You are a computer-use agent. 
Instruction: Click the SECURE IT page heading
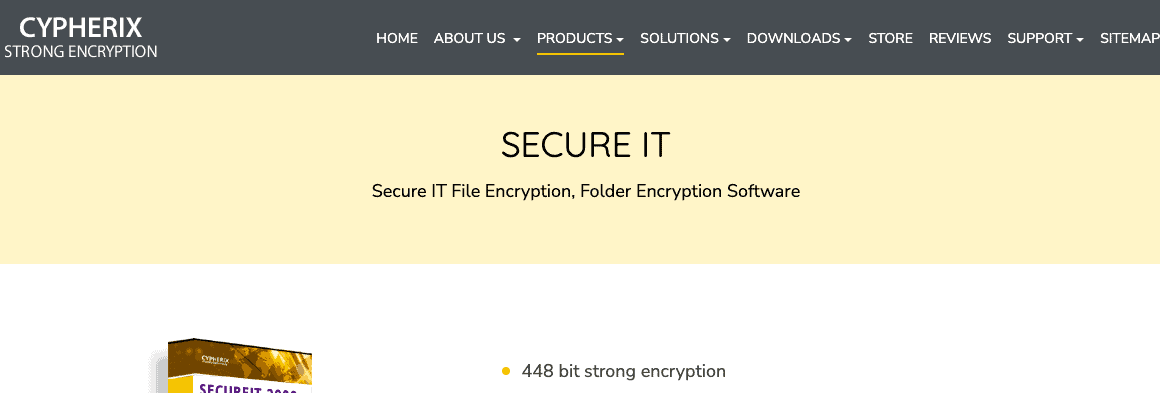click(585, 145)
